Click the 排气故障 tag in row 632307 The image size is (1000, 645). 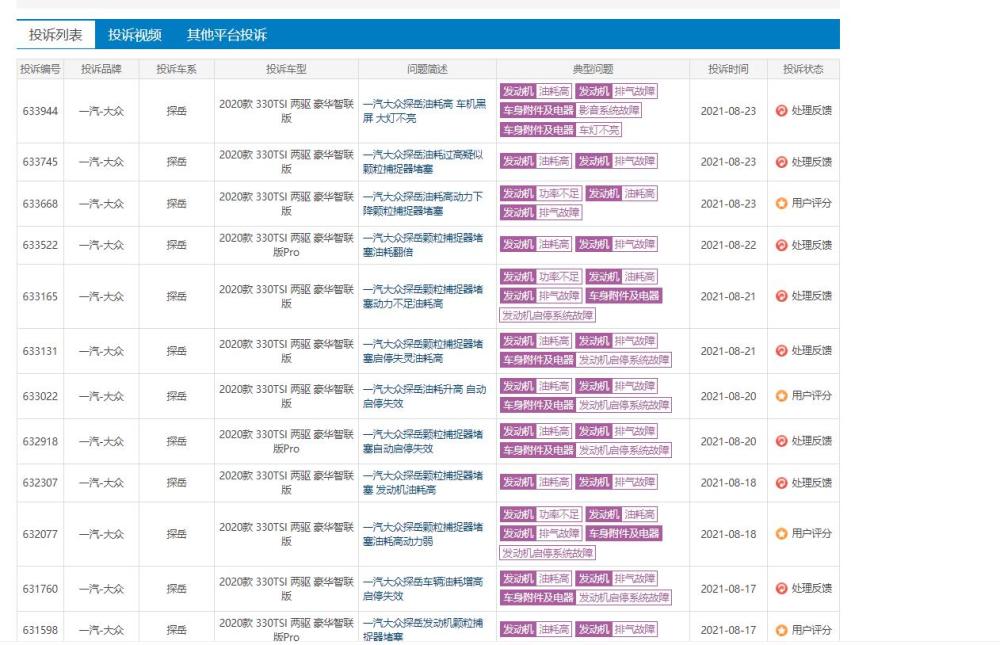click(635, 482)
